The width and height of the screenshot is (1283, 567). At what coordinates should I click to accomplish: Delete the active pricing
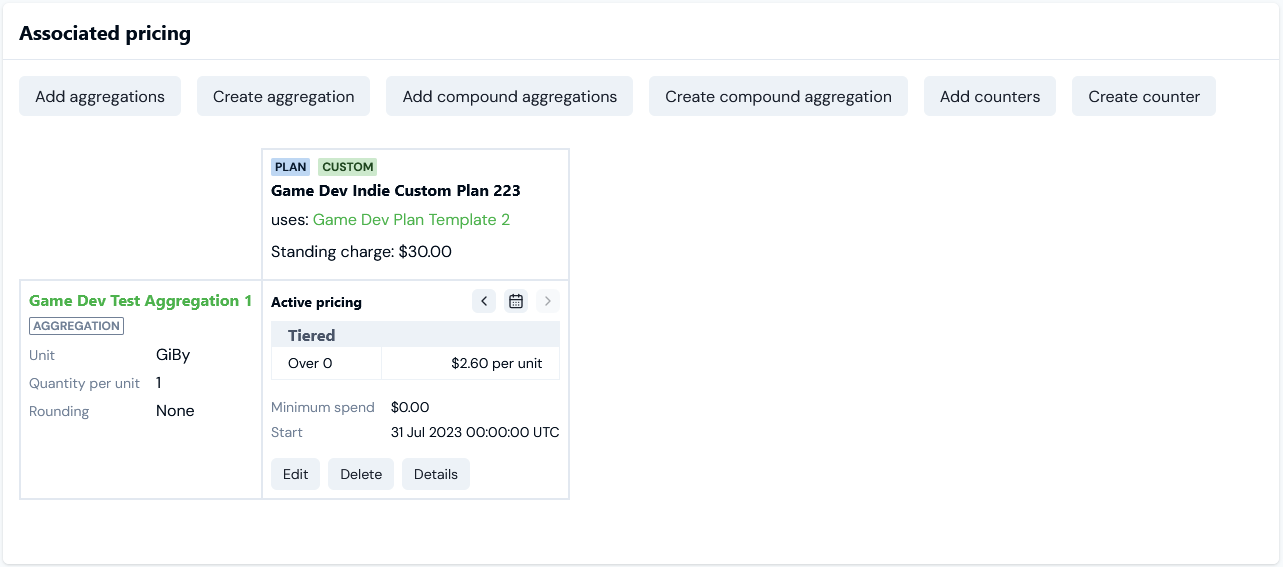click(x=361, y=474)
